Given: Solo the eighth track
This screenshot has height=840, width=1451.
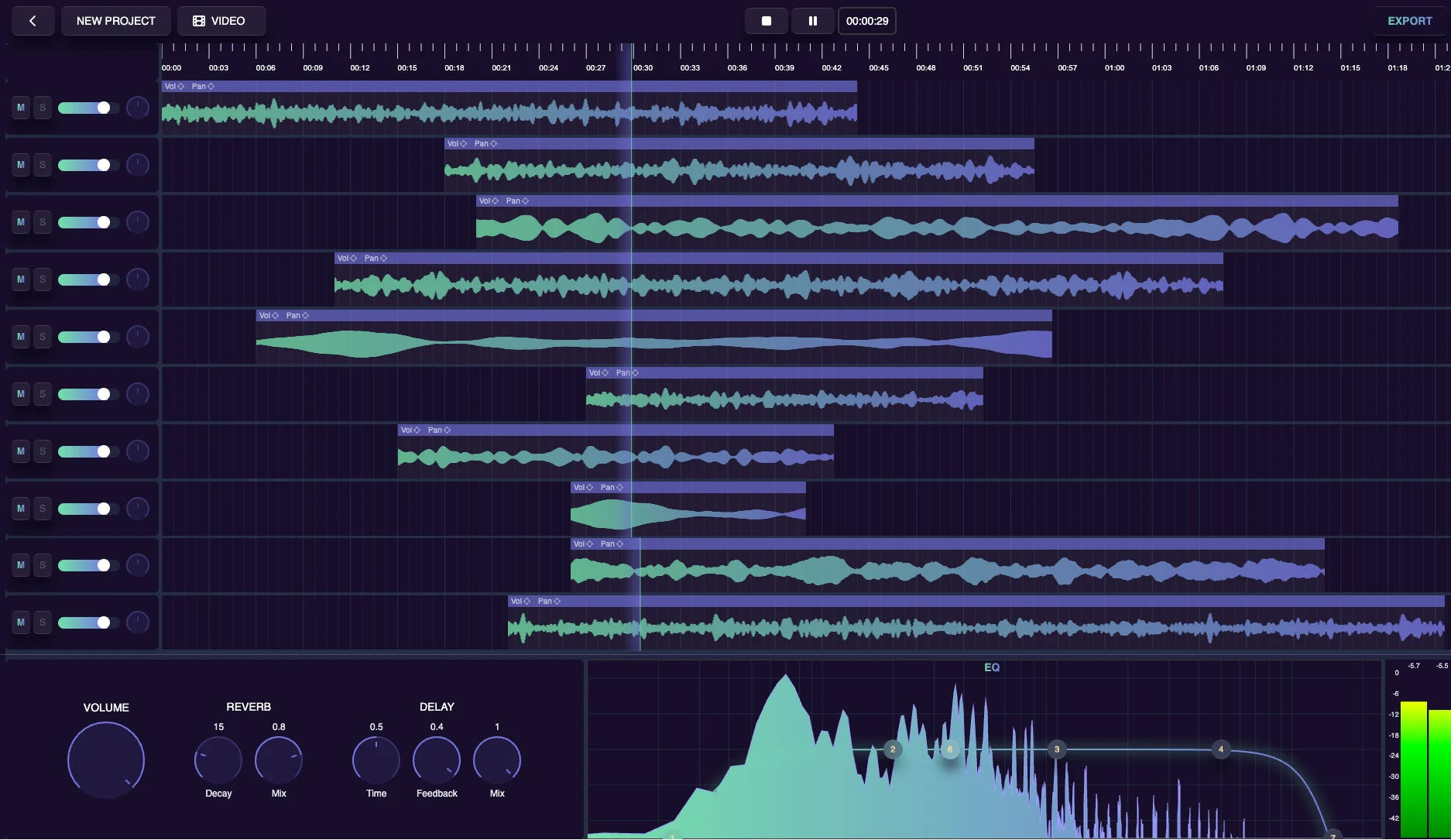Looking at the screenshot, I should [43, 509].
